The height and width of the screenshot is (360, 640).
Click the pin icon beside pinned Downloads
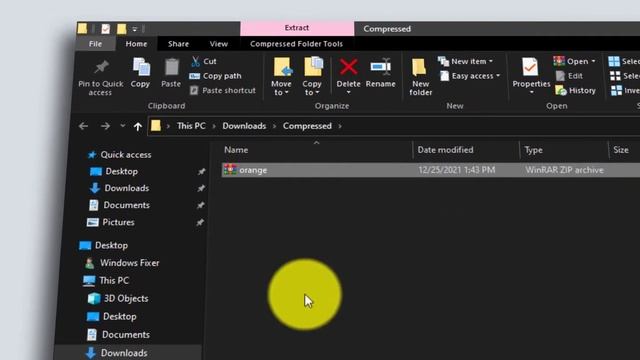(201, 189)
